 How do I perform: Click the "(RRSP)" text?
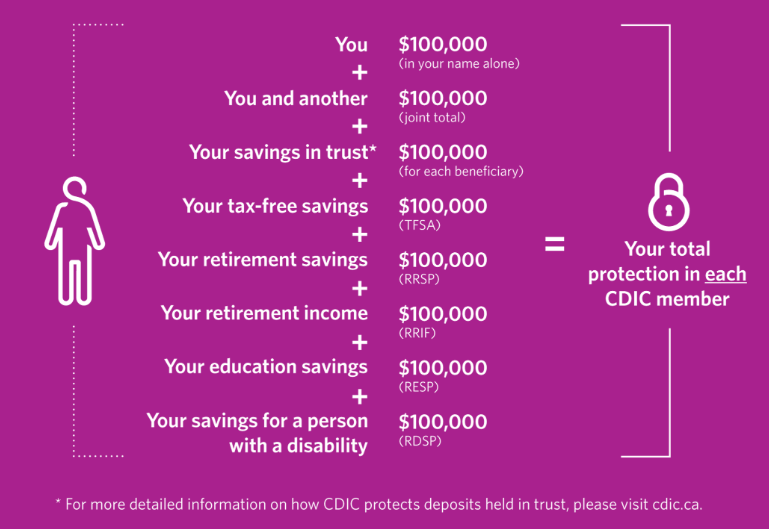click(x=419, y=279)
